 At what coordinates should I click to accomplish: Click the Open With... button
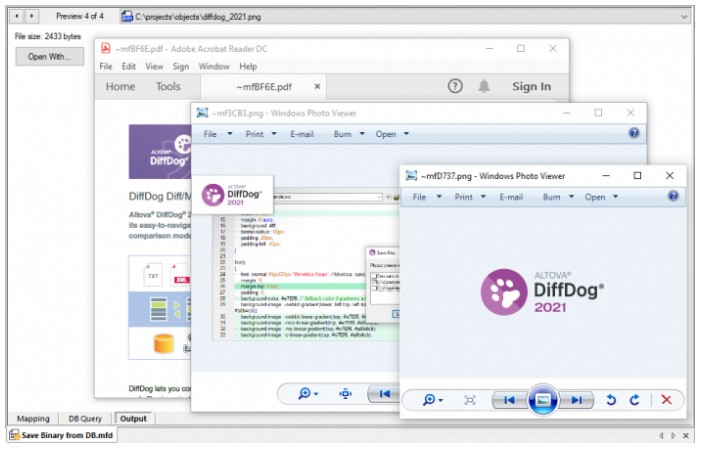[x=49, y=57]
